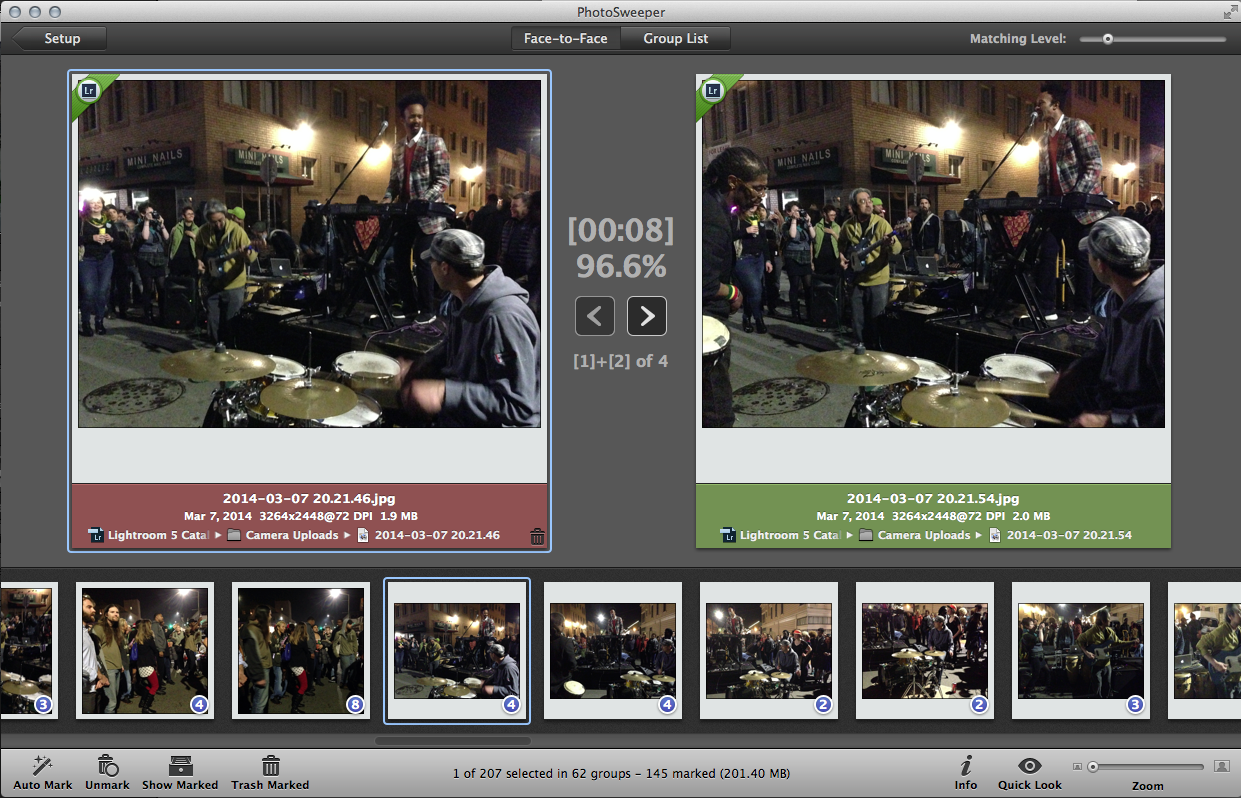Adjust the Matching Level slider
The image size is (1241, 798).
[x=1108, y=39]
